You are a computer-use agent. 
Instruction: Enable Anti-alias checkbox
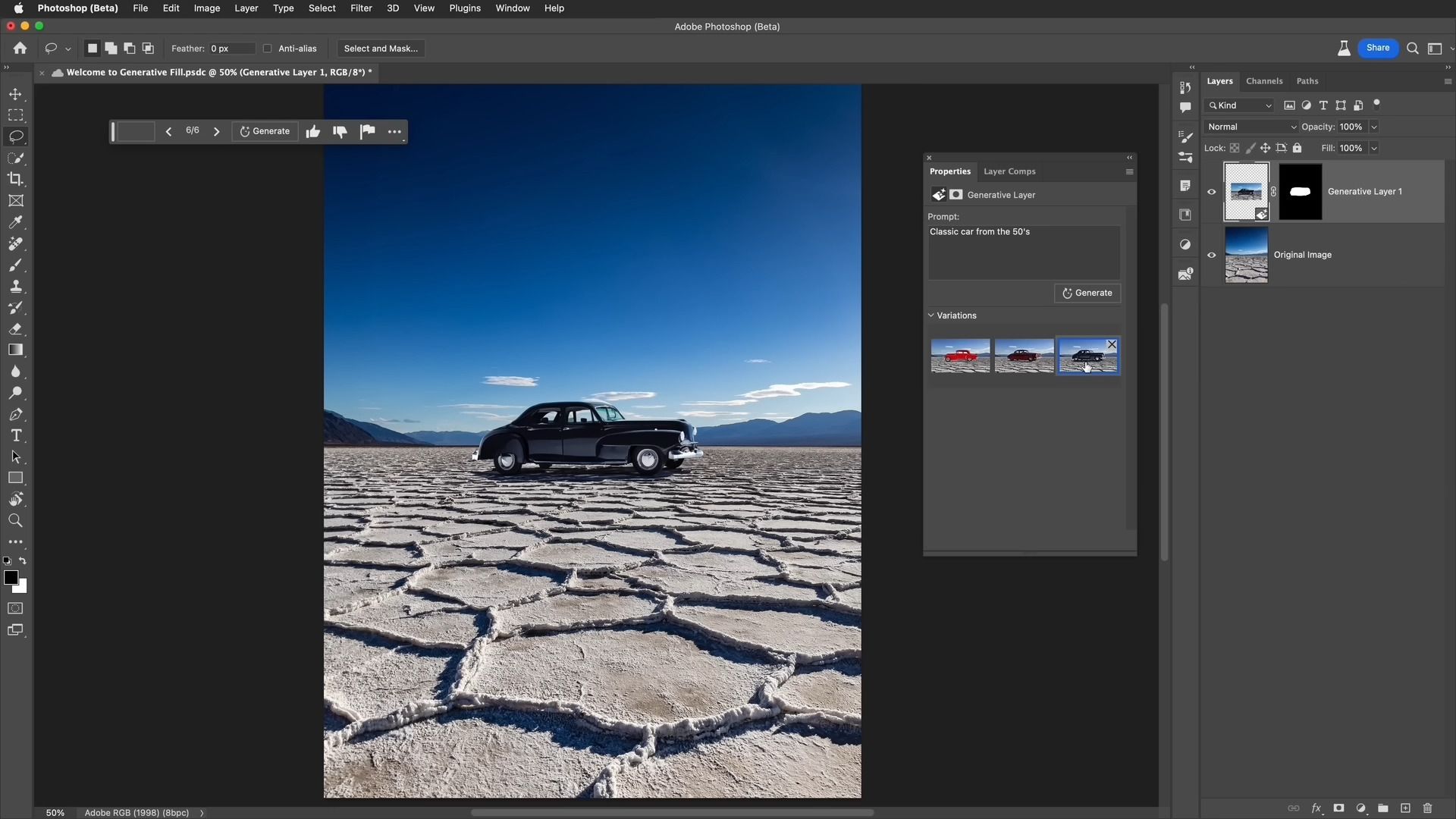267,48
